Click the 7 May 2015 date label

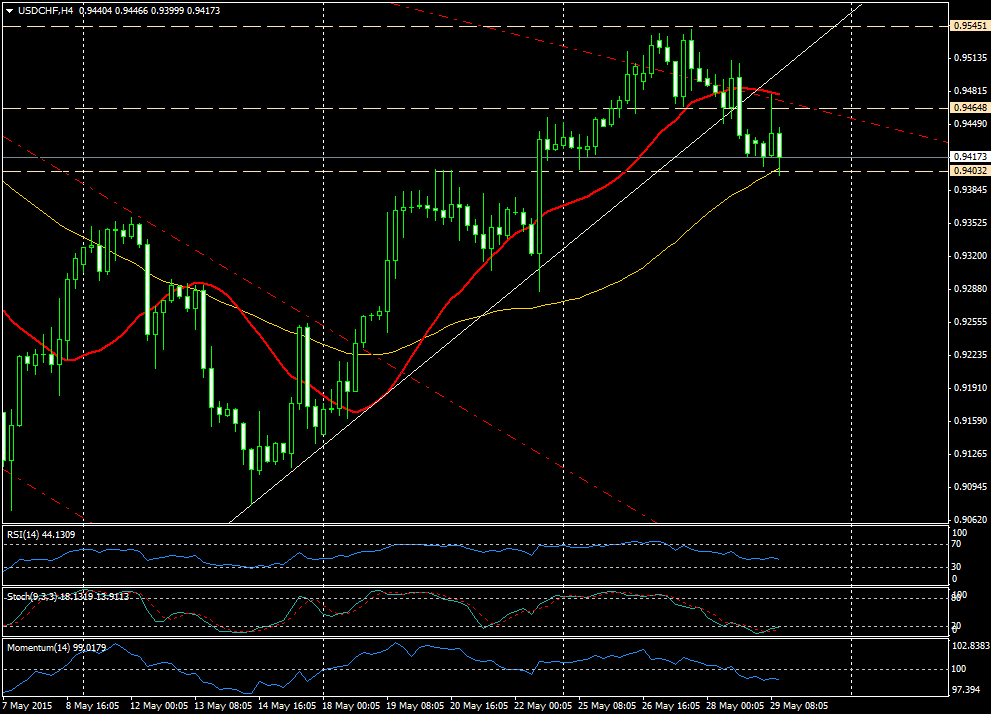click(x=29, y=705)
